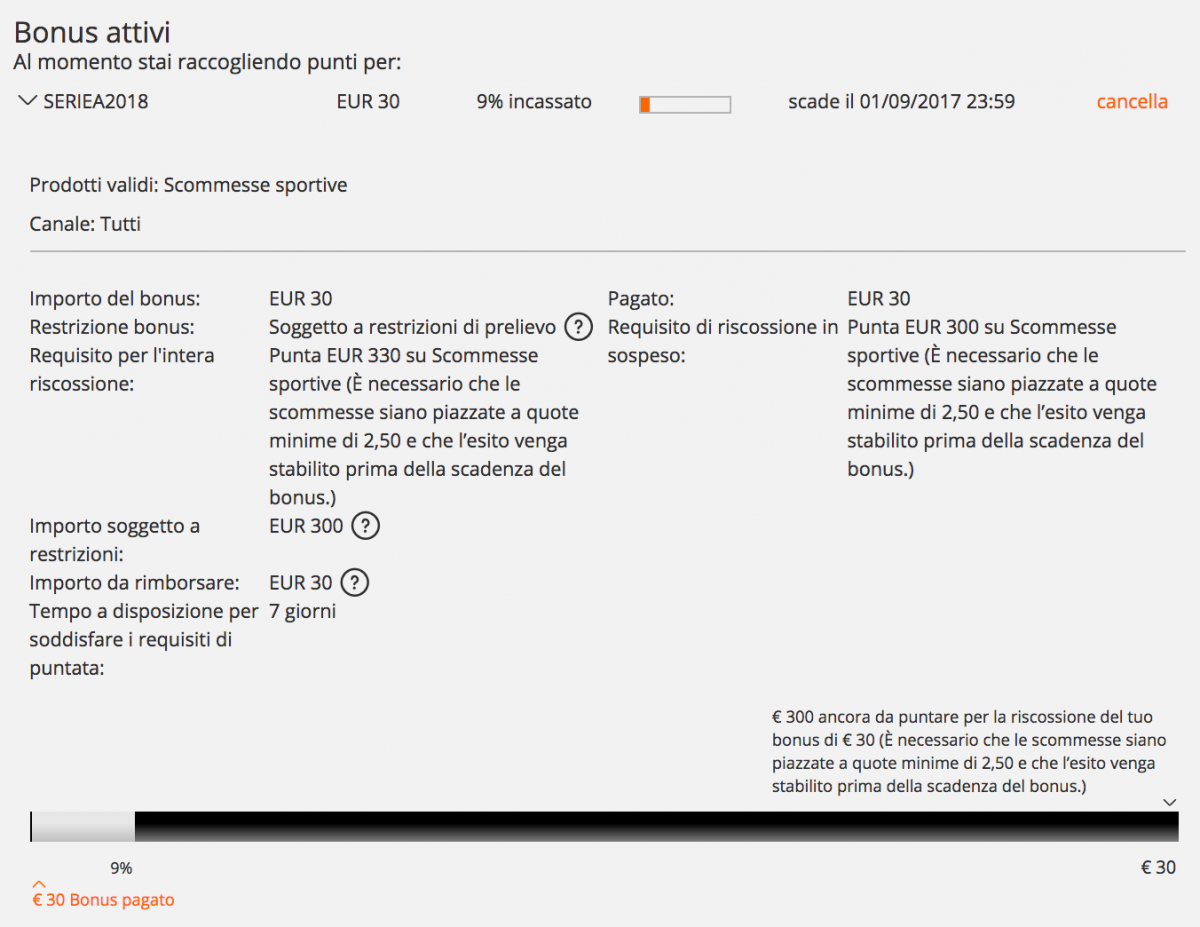
Task: Click the SERIEA2018 bonus name
Action: click(96, 101)
